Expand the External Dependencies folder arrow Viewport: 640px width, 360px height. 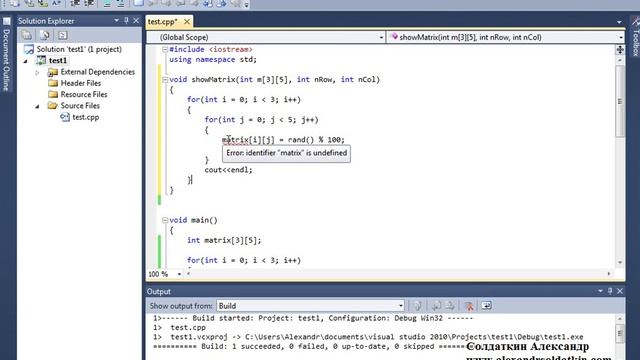point(37,72)
